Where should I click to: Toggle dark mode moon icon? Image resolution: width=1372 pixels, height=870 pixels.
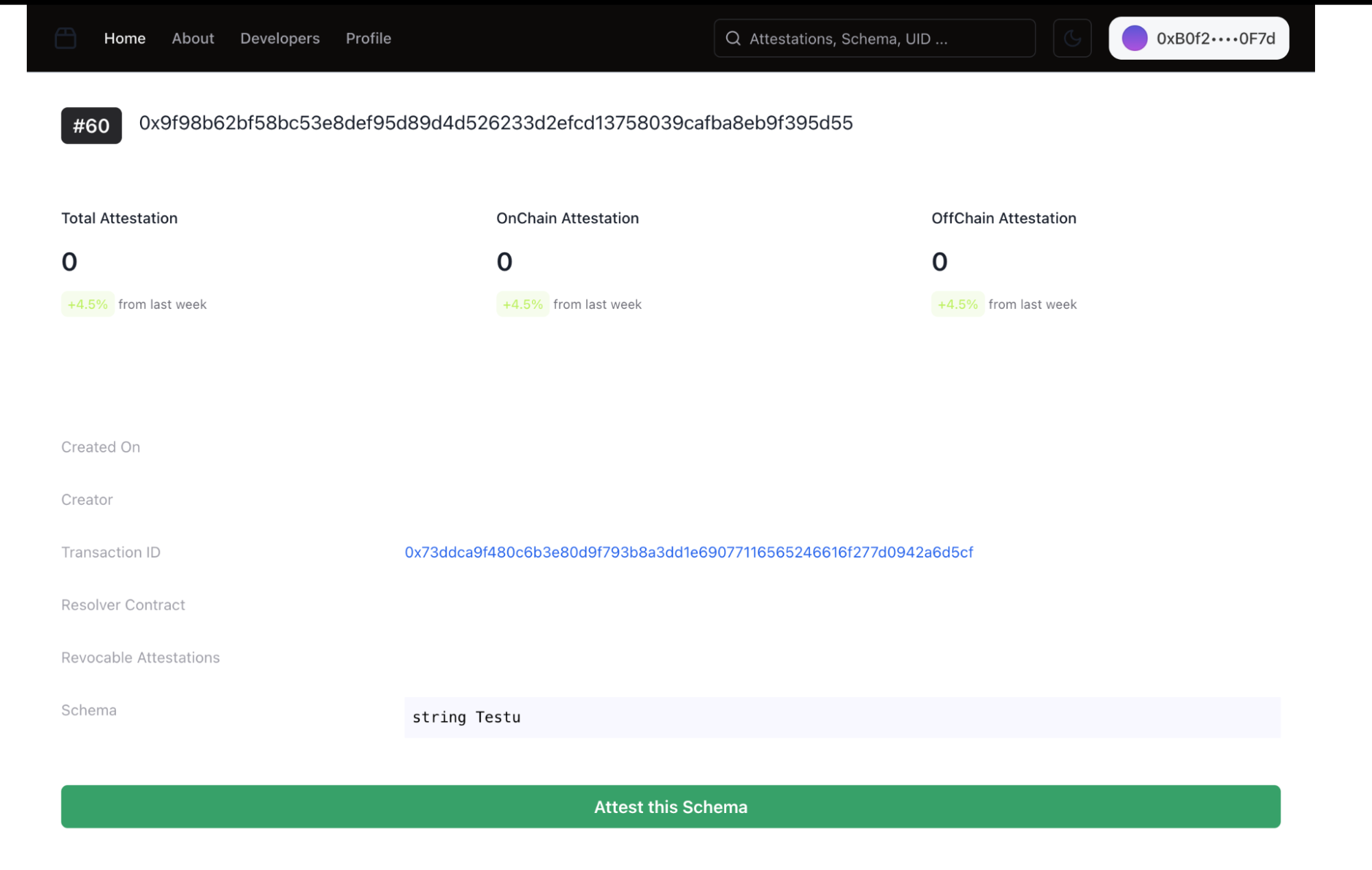point(1072,38)
